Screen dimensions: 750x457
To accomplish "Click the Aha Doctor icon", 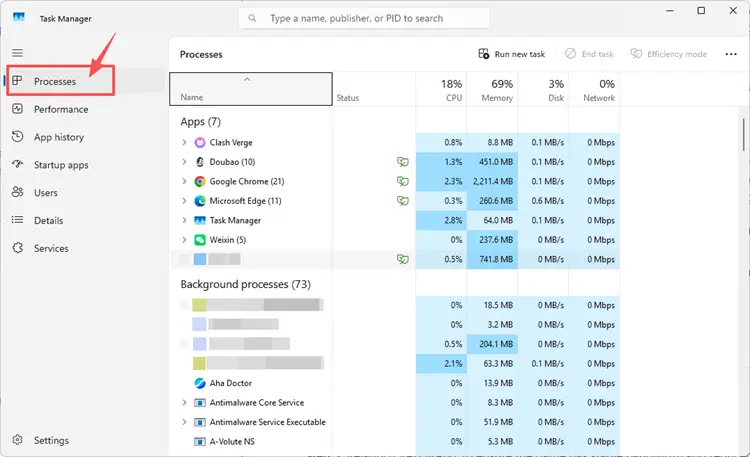I will (200, 383).
